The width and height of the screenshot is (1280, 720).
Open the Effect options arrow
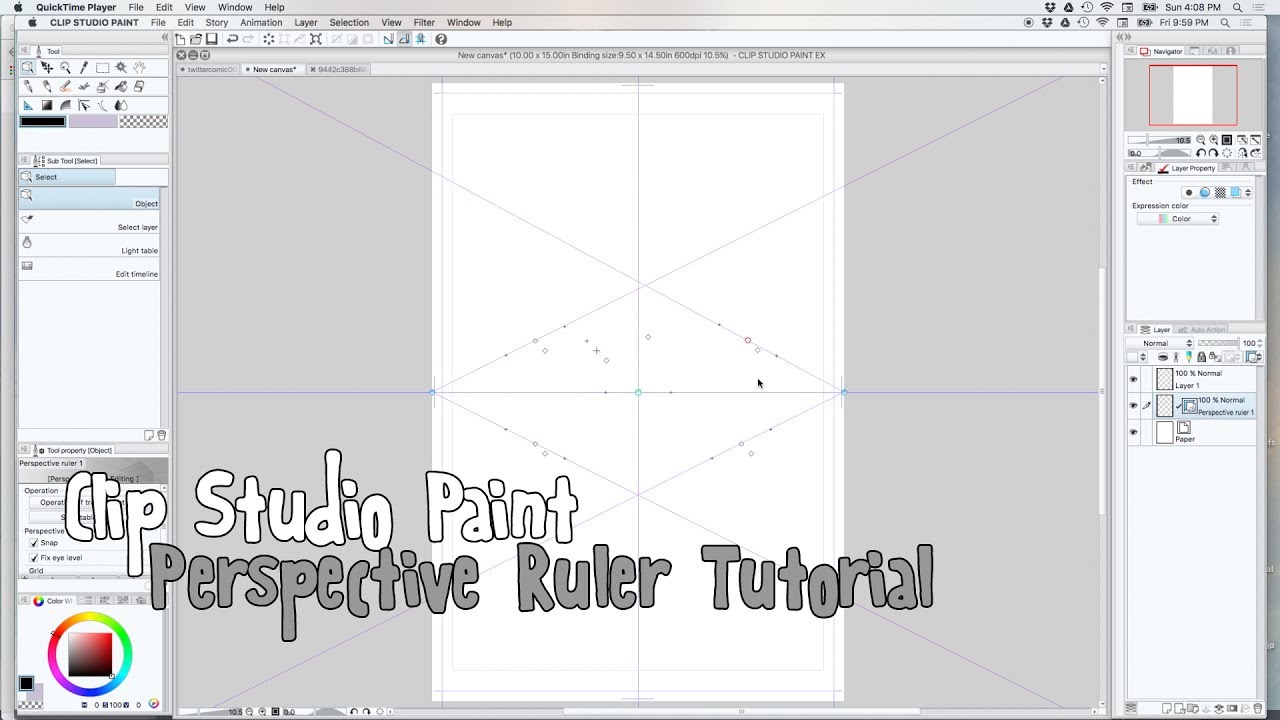tap(1247, 192)
